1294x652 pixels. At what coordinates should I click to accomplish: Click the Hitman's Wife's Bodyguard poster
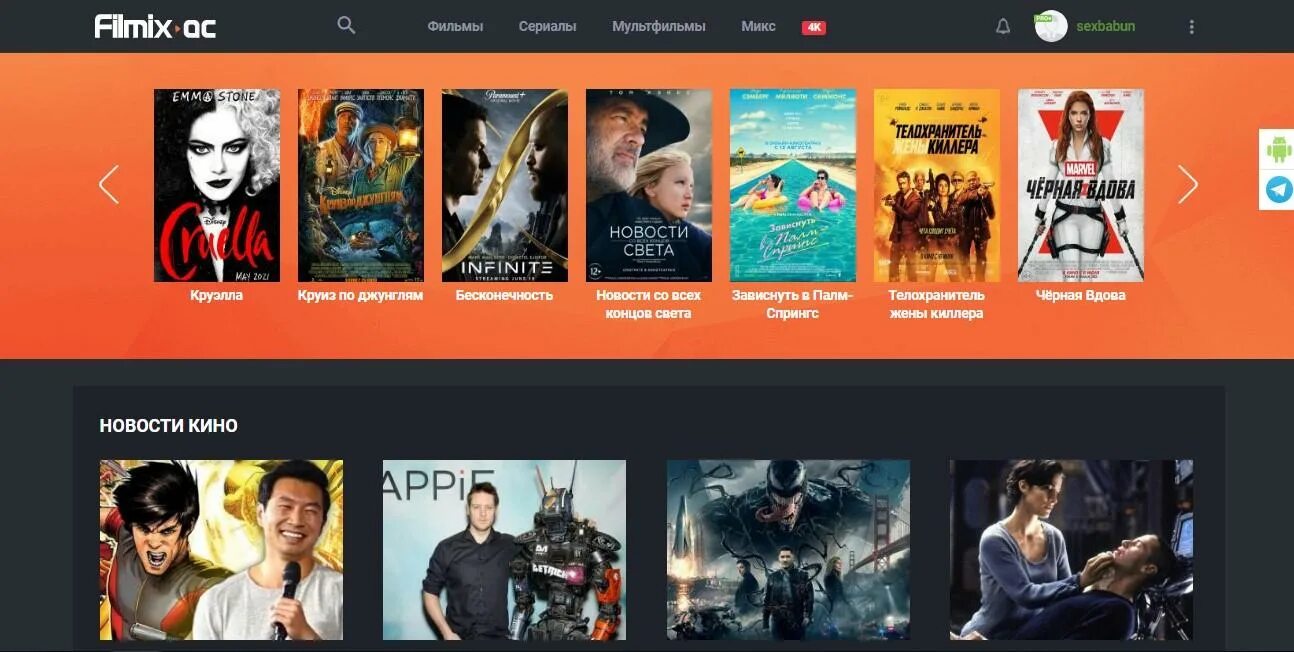click(x=937, y=185)
